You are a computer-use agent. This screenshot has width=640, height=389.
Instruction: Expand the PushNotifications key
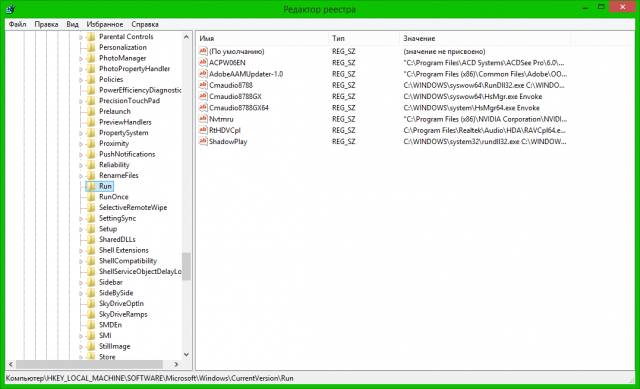click(x=81, y=155)
